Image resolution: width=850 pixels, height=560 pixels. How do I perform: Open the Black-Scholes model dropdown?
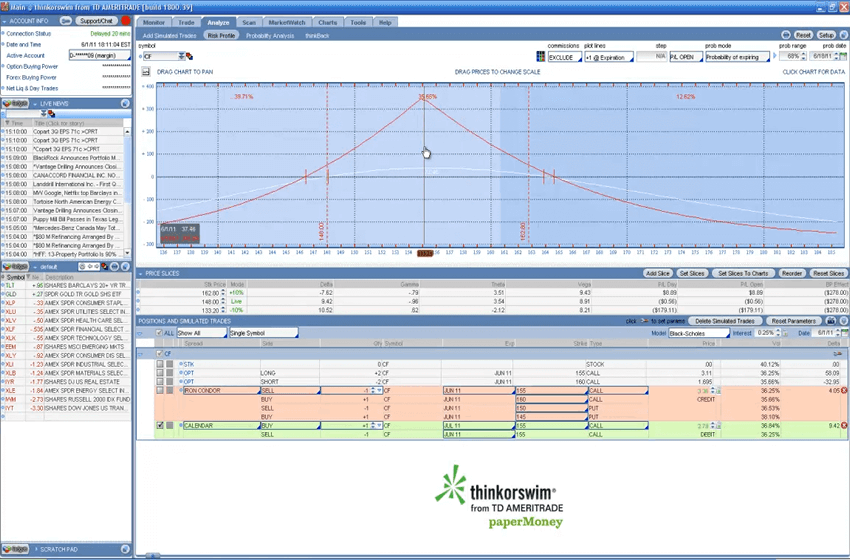coord(699,333)
